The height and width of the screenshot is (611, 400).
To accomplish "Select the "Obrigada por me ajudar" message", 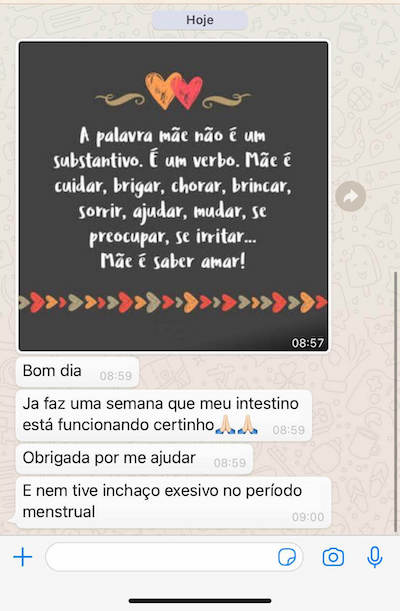I will [x=134, y=459].
